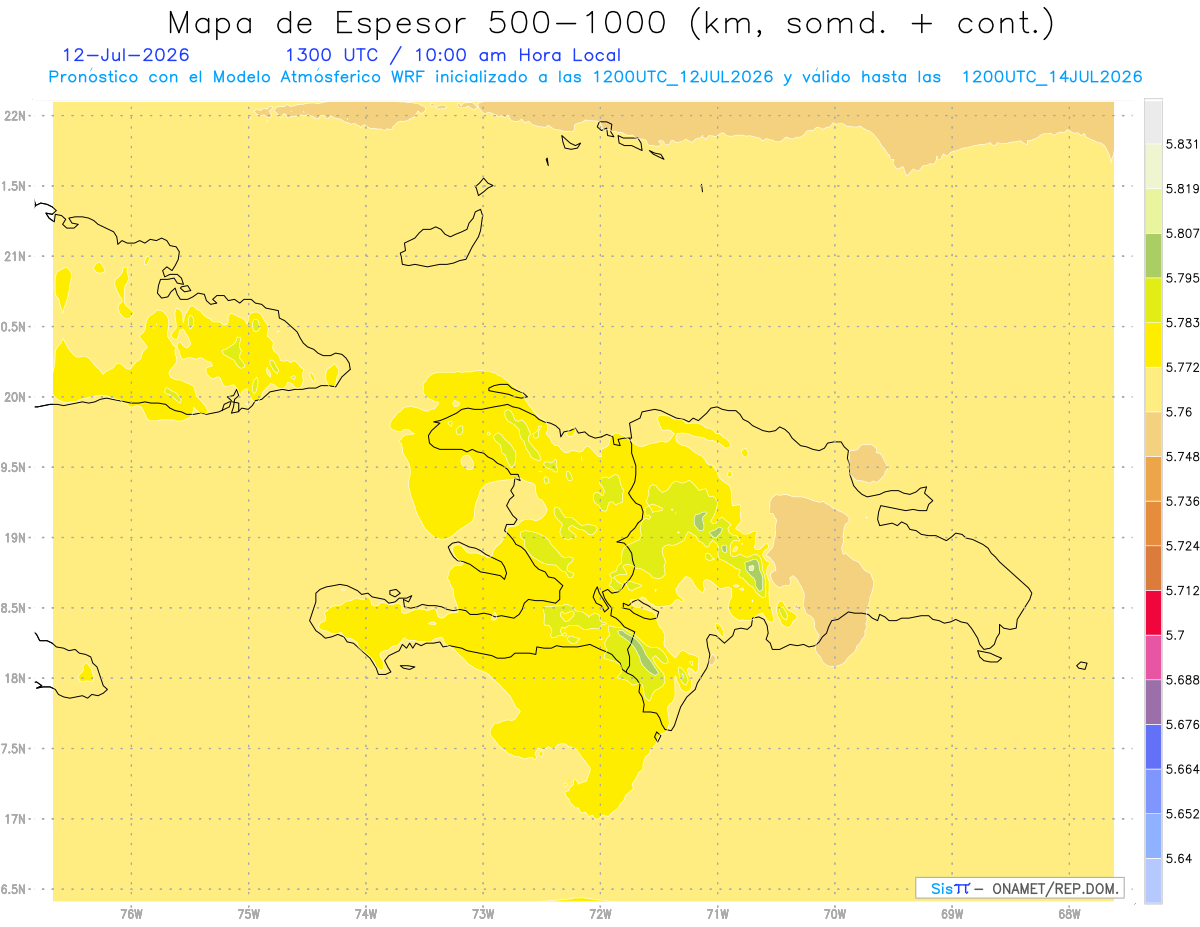Click the 5.783 legend value
The image size is (1200, 927).
(1182, 323)
